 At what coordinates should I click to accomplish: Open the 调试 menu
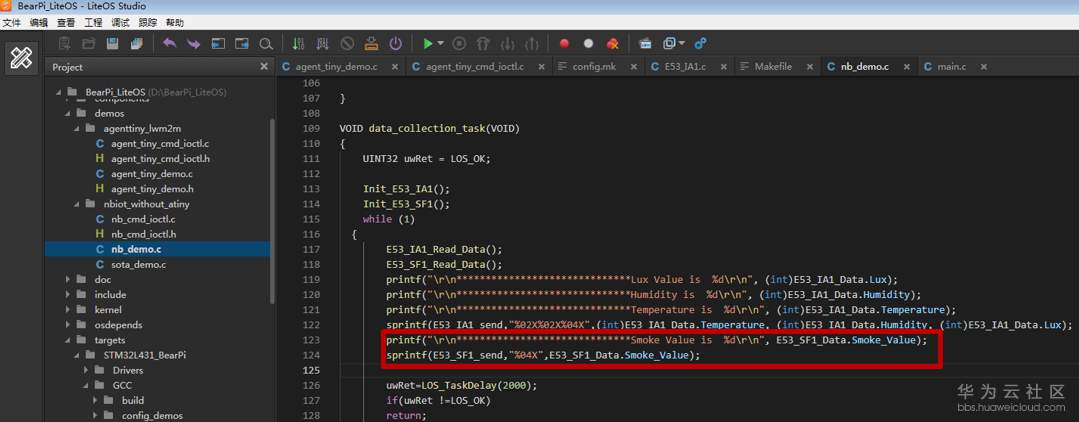pyautogui.click(x=120, y=23)
